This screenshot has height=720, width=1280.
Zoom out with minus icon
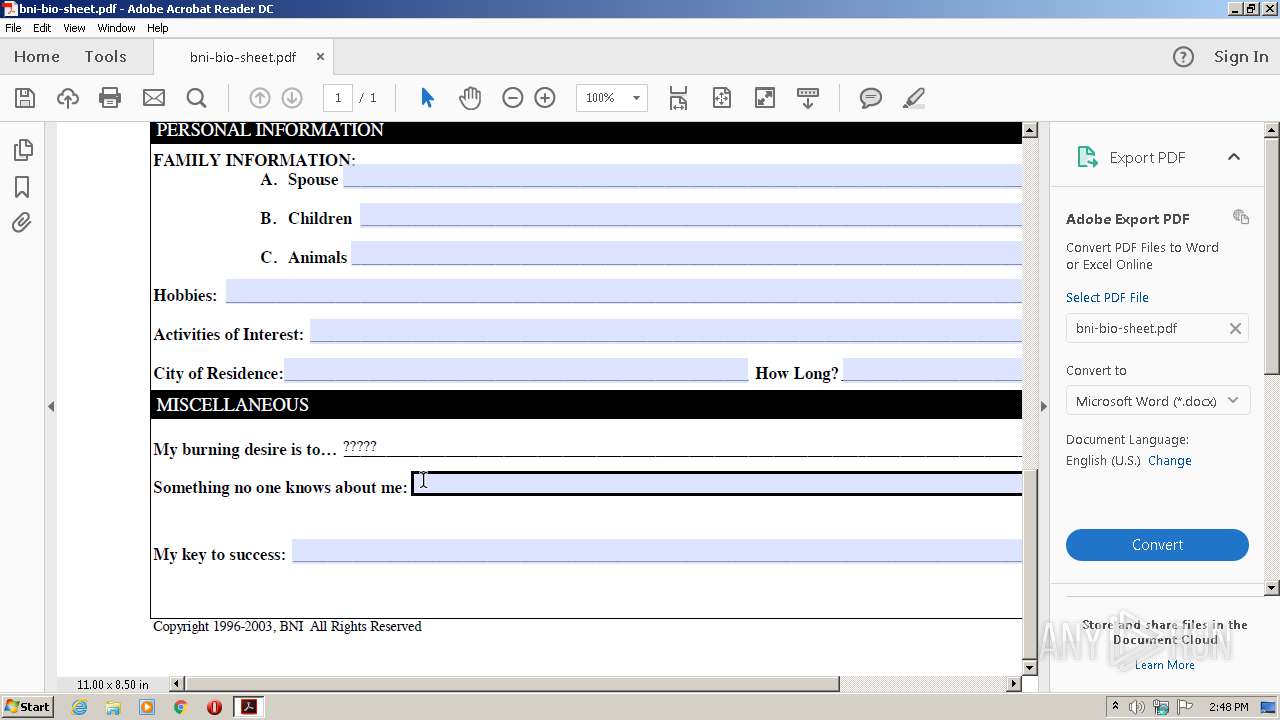(513, 98)
